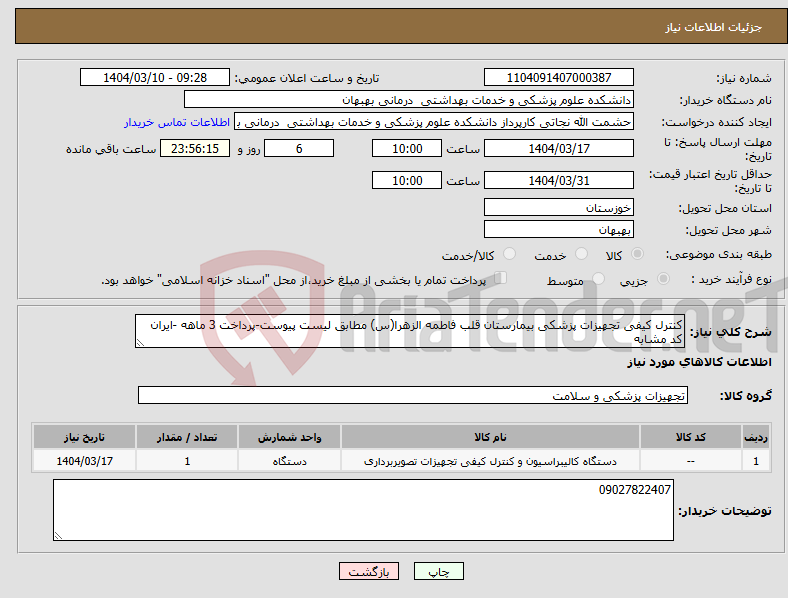
Task: Click the resize handle of description box
Action: 140,343
